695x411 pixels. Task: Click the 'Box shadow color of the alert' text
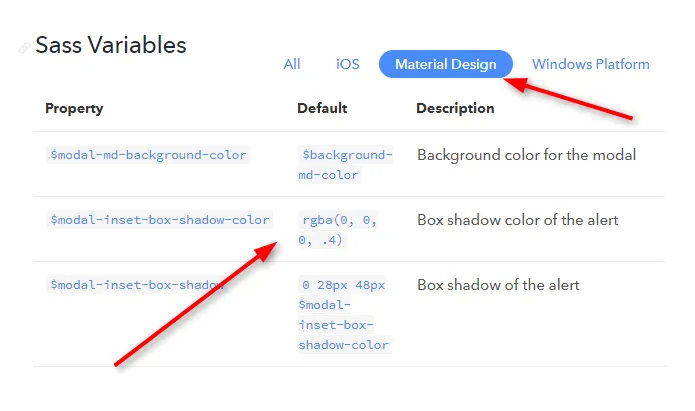pyautogui.click(x=517, y=220)
